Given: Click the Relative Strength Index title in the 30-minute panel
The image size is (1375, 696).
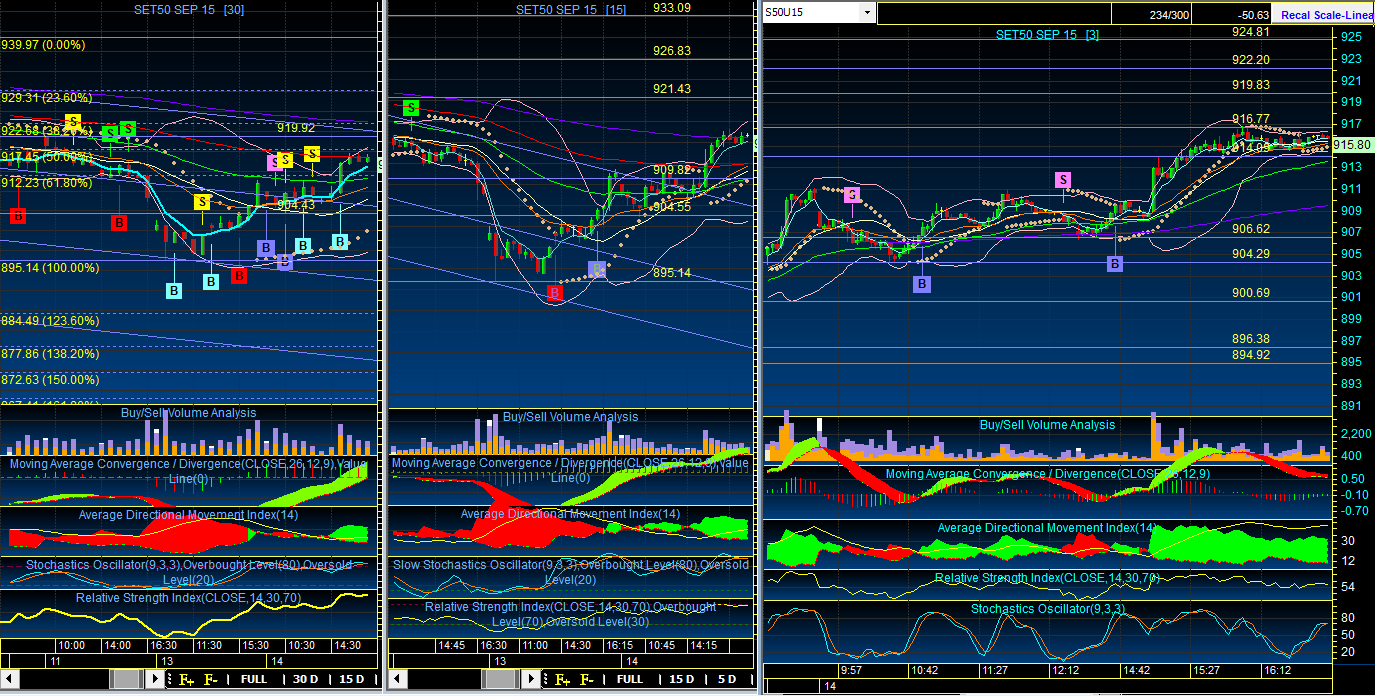Looking at the screenshot, I should pos(189,598).
